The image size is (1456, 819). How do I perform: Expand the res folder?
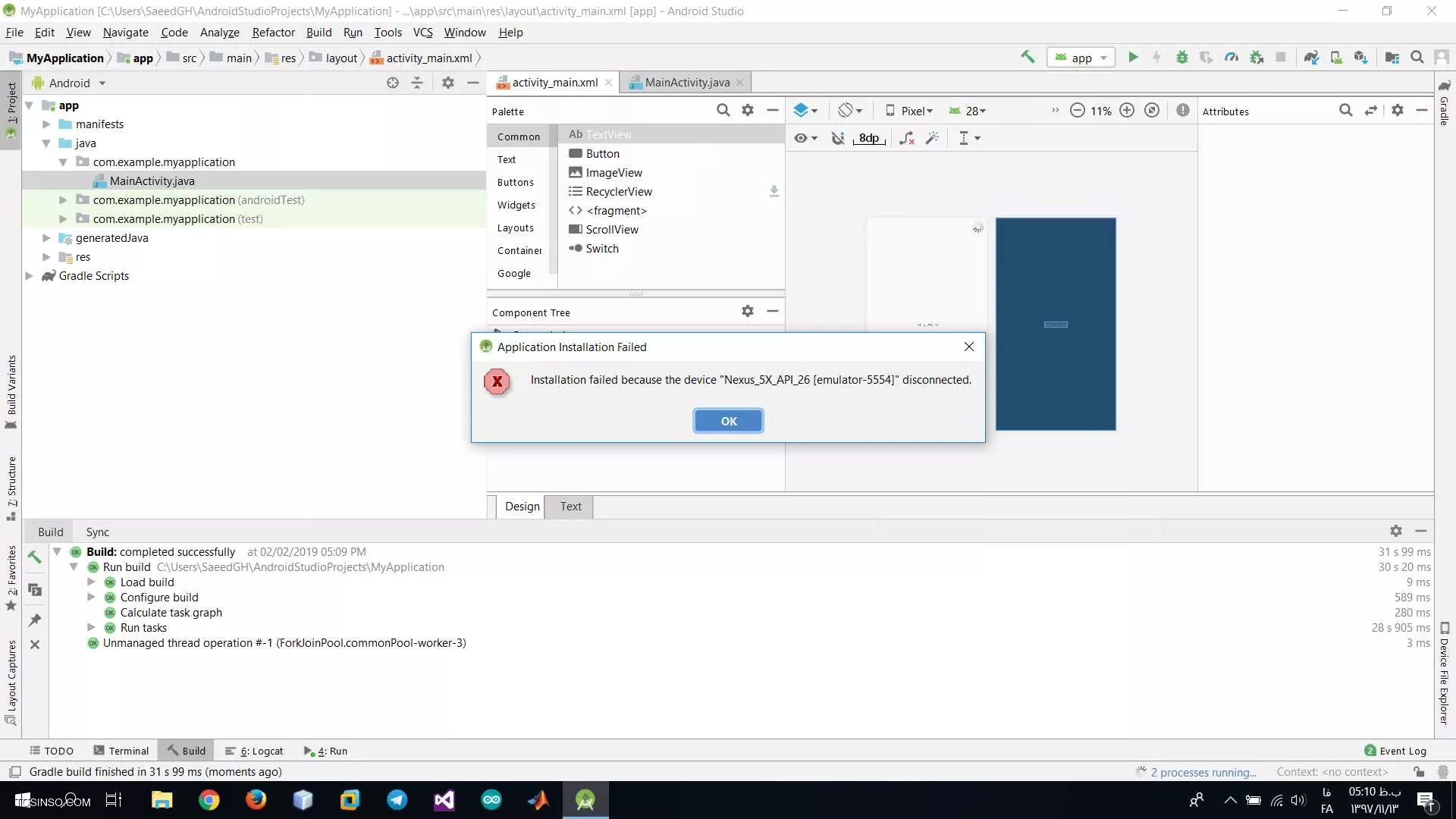(x=46, y=257)
